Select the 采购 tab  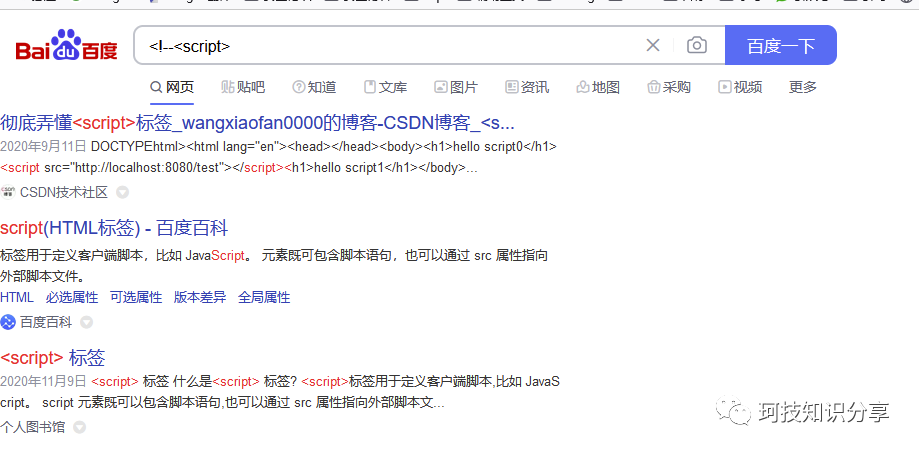click(669, 87)
